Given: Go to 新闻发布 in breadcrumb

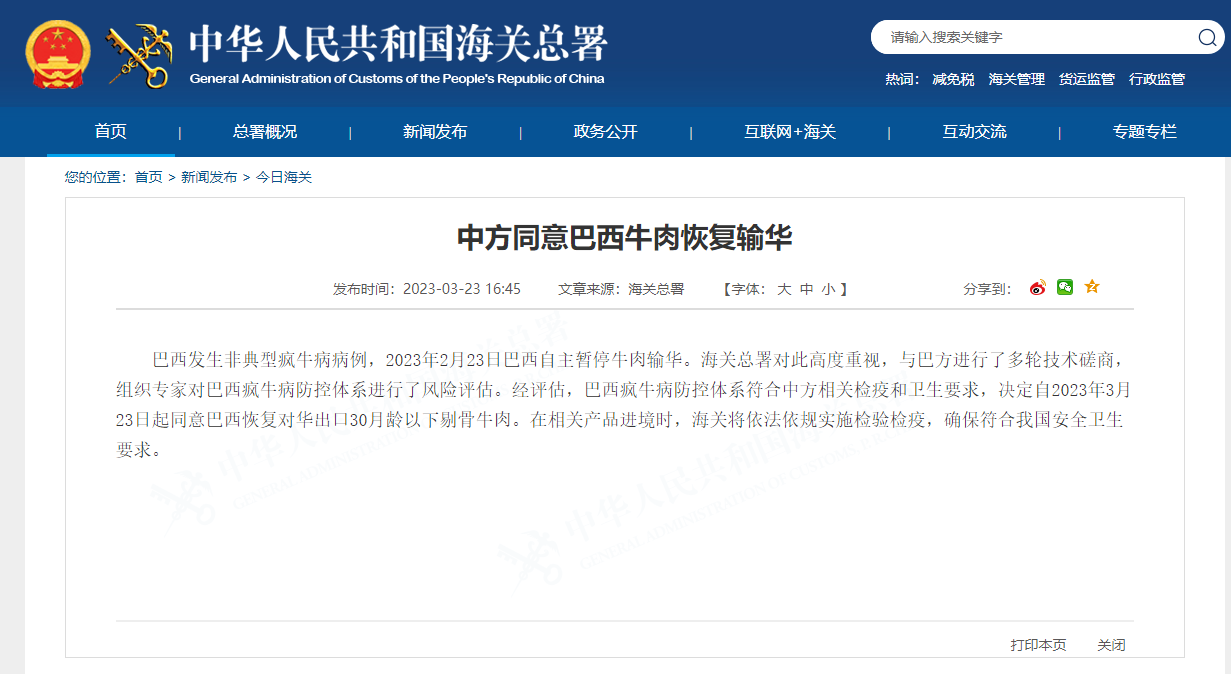Looking at the screenshot, I should [x=209, y=177].
